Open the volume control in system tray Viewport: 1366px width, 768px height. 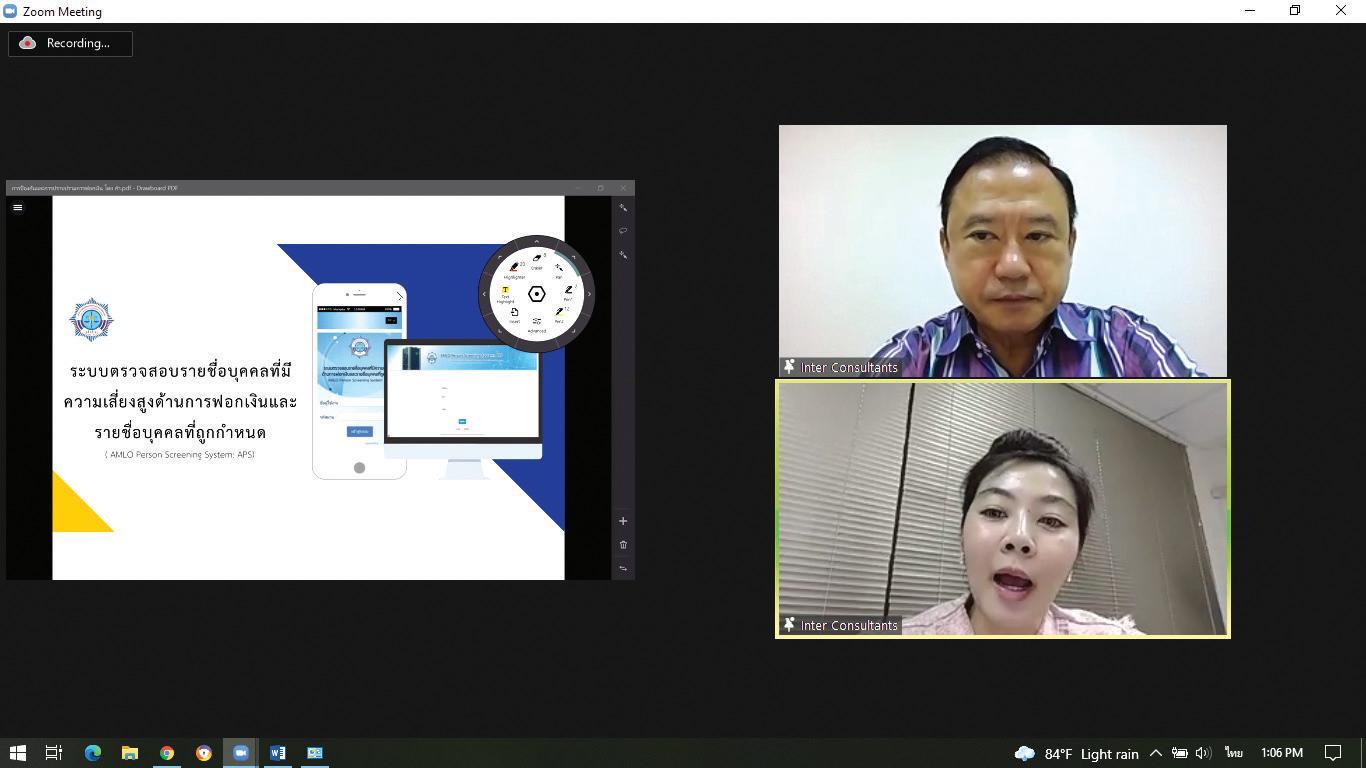[x=1203, y=753]
